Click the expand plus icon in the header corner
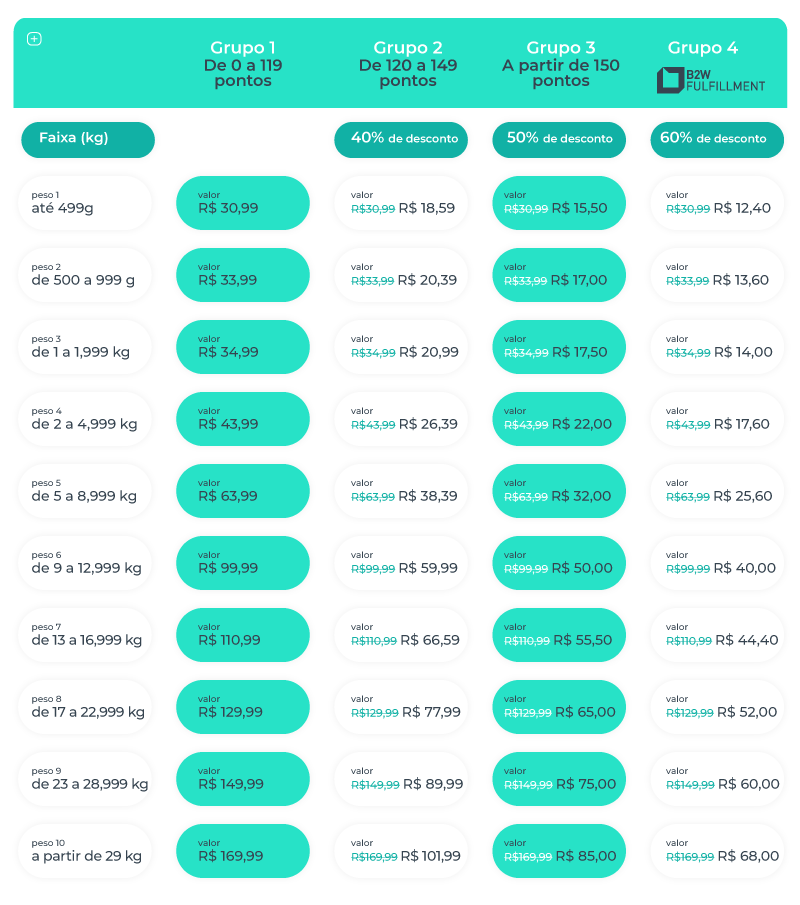This screenshot has width=800, height=905. [x=34, y=39]
